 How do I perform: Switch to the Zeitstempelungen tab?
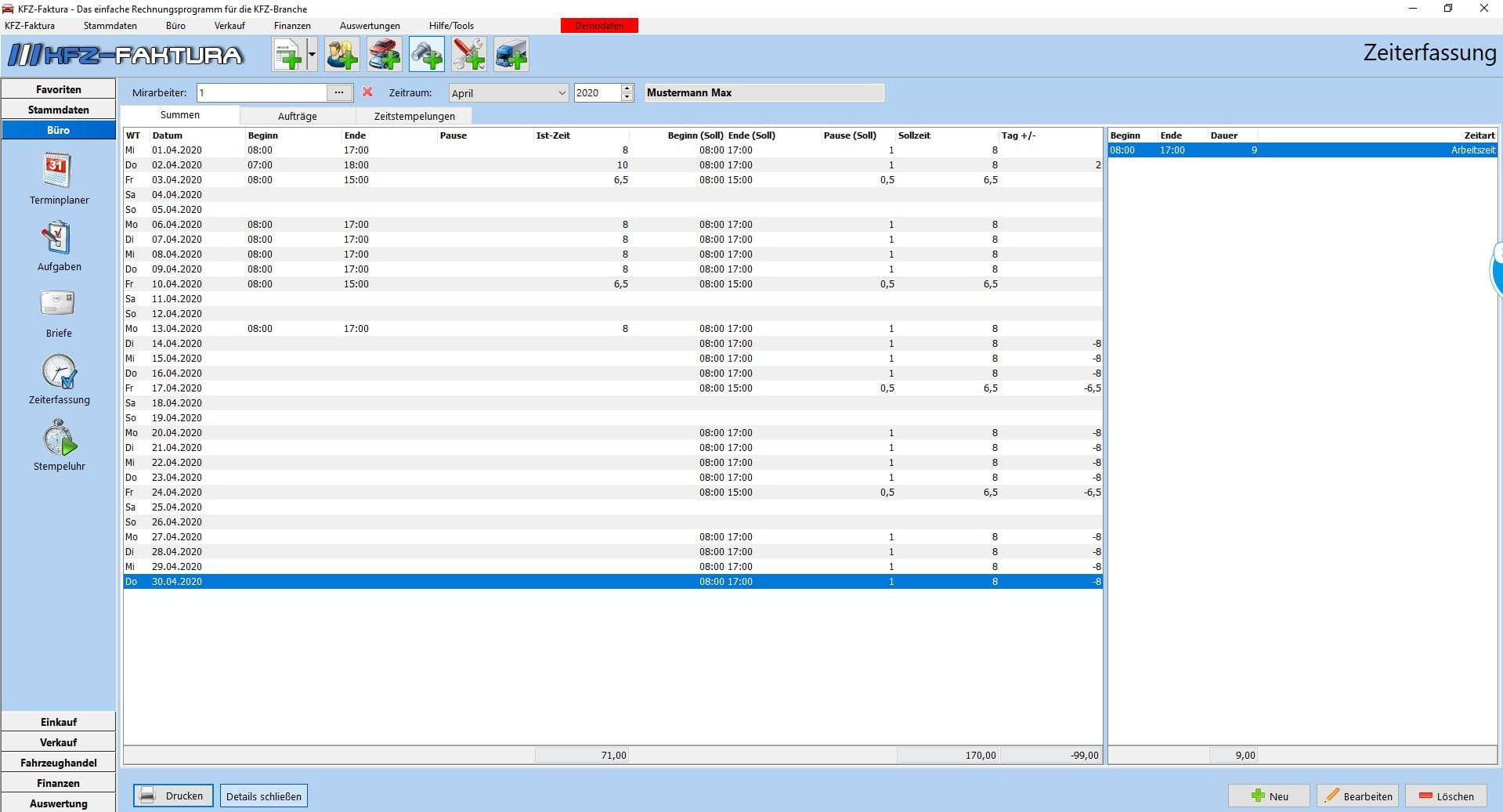tap(414, 116)
